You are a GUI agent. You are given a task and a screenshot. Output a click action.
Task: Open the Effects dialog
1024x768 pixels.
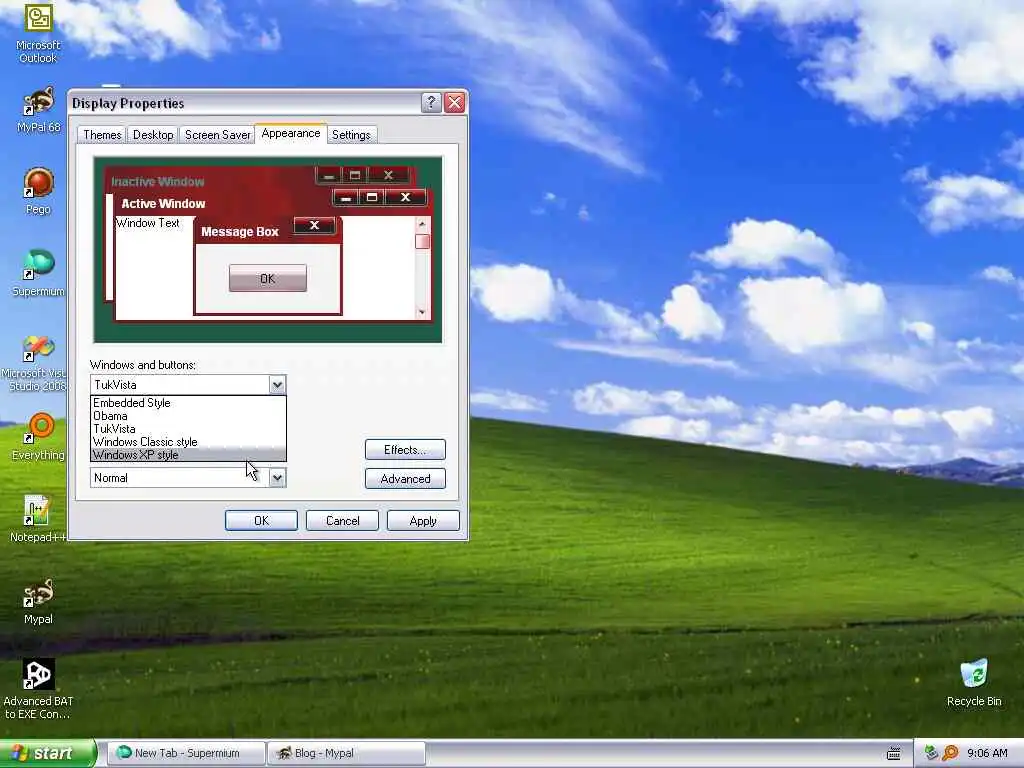(405, 449)
